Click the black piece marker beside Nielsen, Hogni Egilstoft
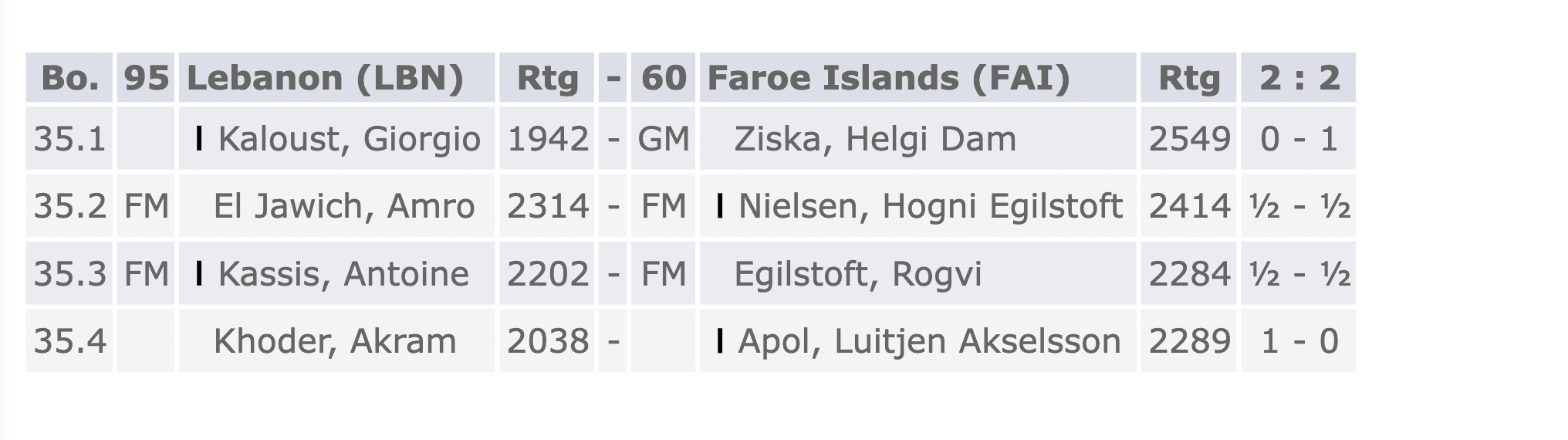Screen dimensions: 1568x440 click(720, 206)
